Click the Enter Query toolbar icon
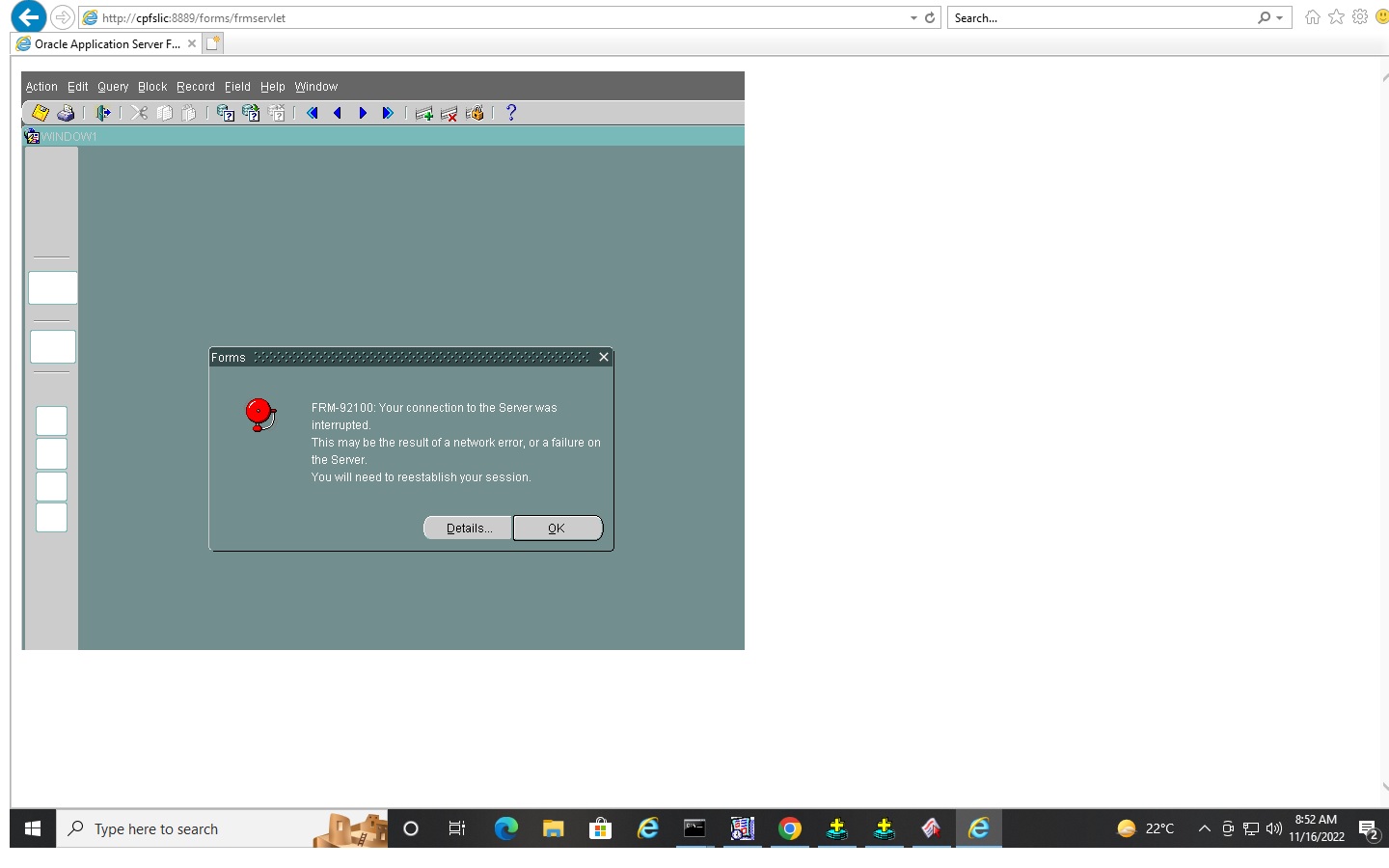This screenshot has height=868, width=1389. pyautogui.click(x=226, y=113)
